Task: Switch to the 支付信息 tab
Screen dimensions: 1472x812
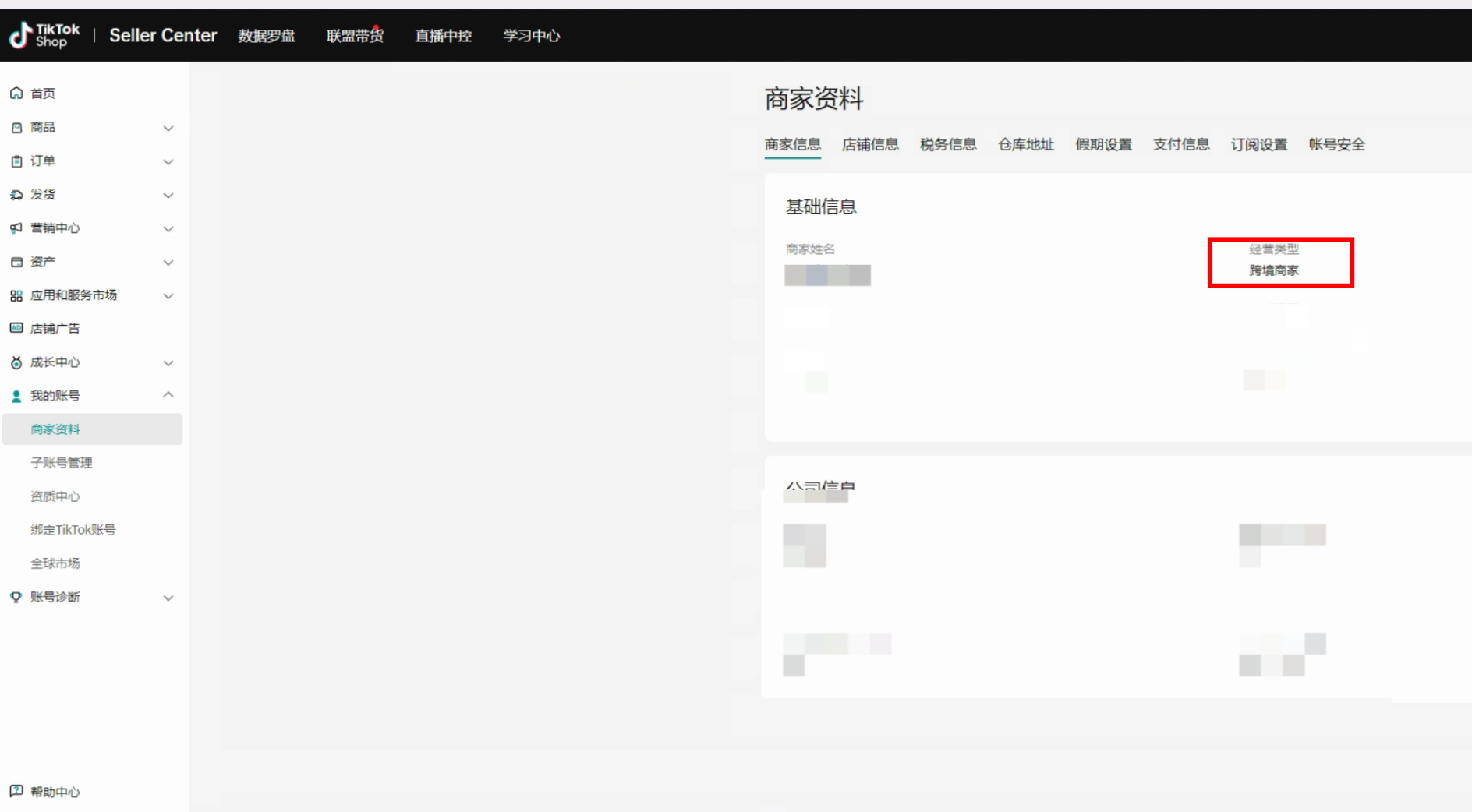Action: [1181, 144]
